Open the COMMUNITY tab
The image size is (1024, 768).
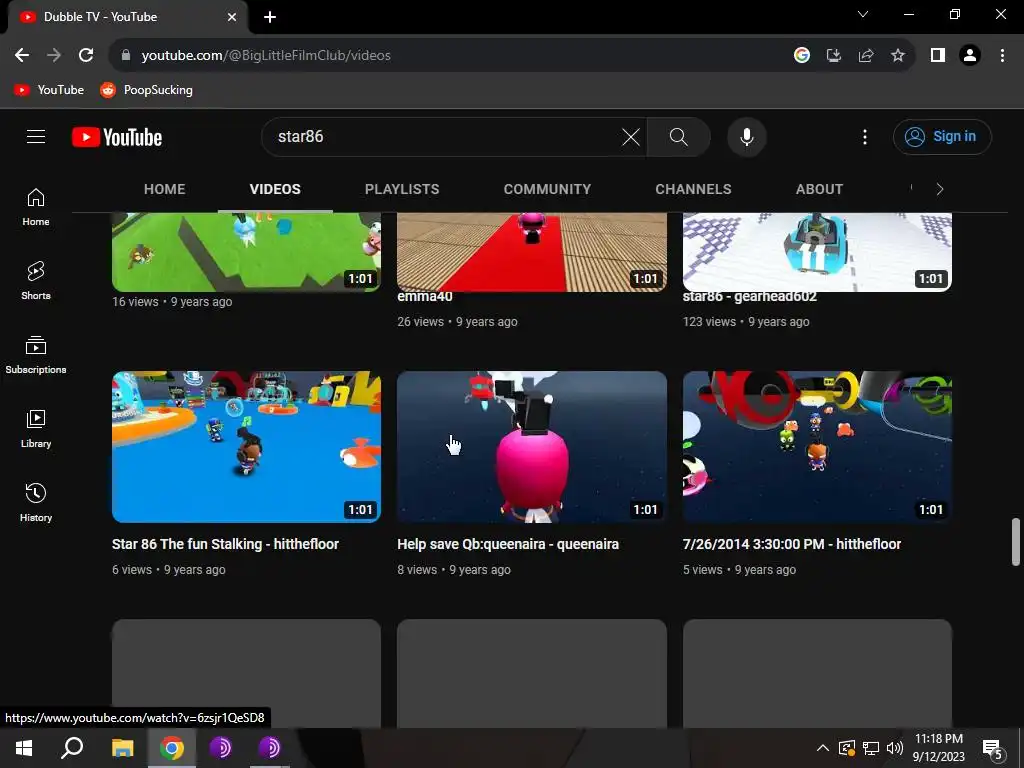click(547, 189)
